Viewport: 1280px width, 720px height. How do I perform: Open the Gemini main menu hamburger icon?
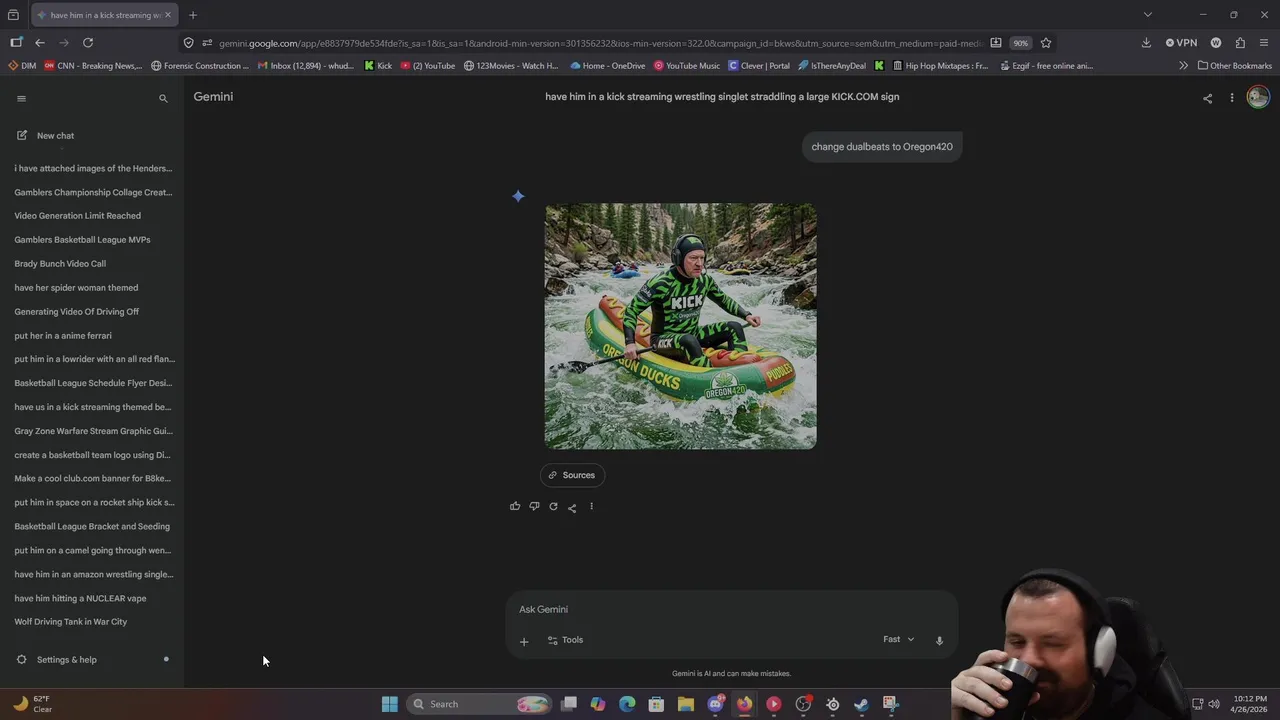21,98
